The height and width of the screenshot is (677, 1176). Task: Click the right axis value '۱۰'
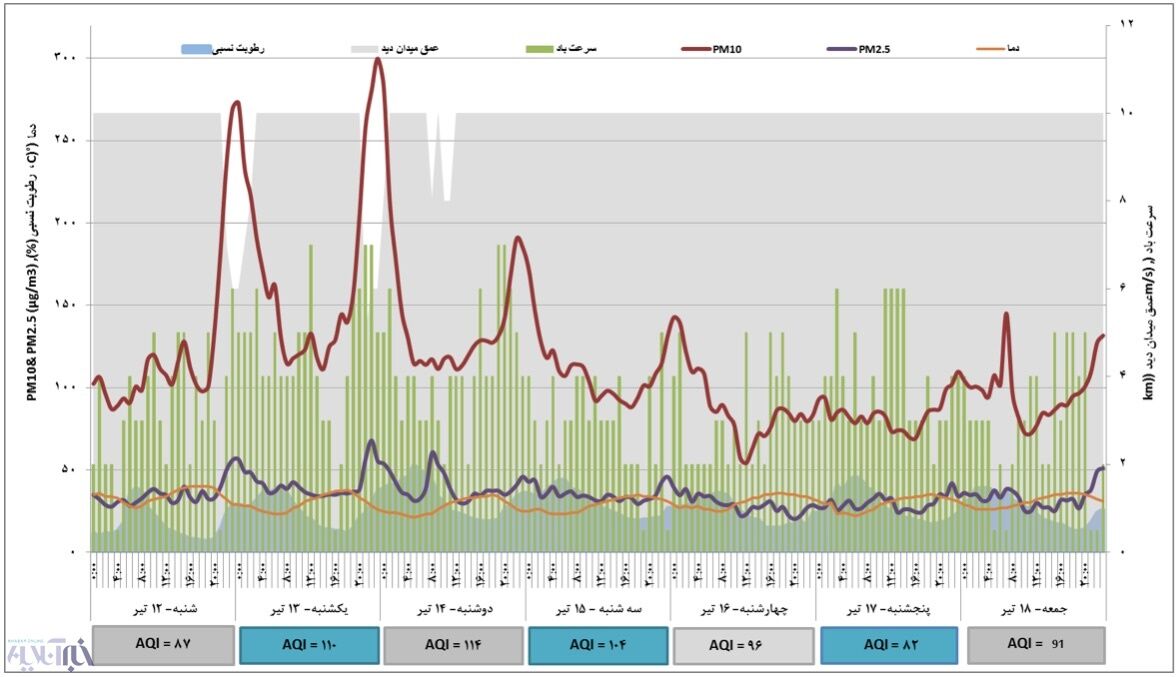point(1126,112)
